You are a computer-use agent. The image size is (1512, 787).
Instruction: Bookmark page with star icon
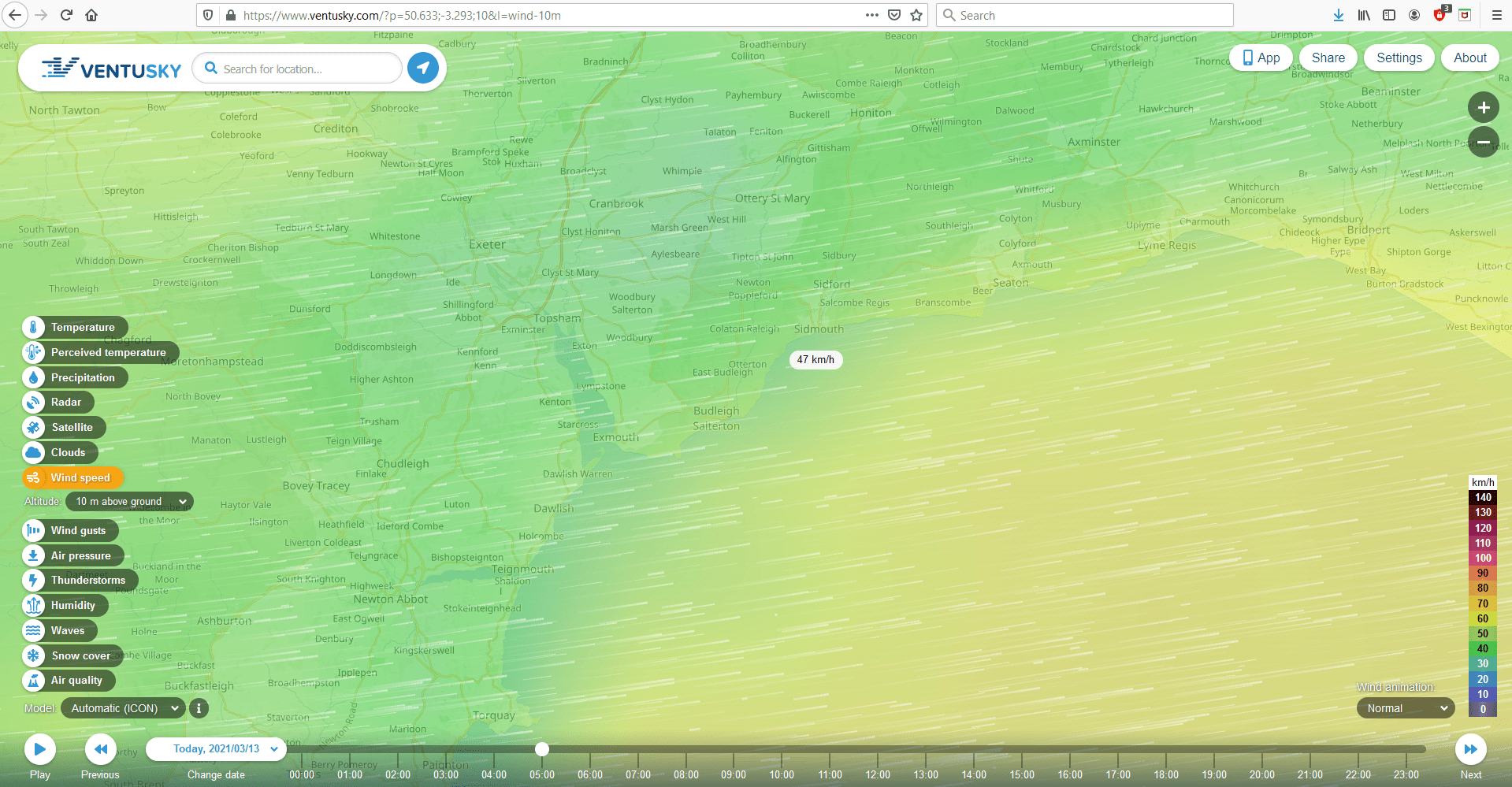tap(916, 15)
